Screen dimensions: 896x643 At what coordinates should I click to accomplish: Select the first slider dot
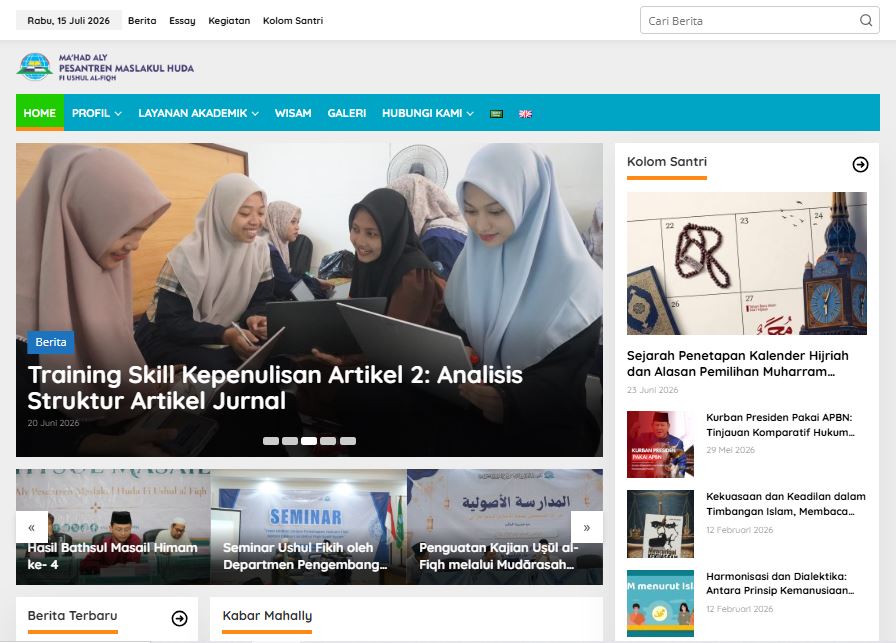[x=271, y=441]
